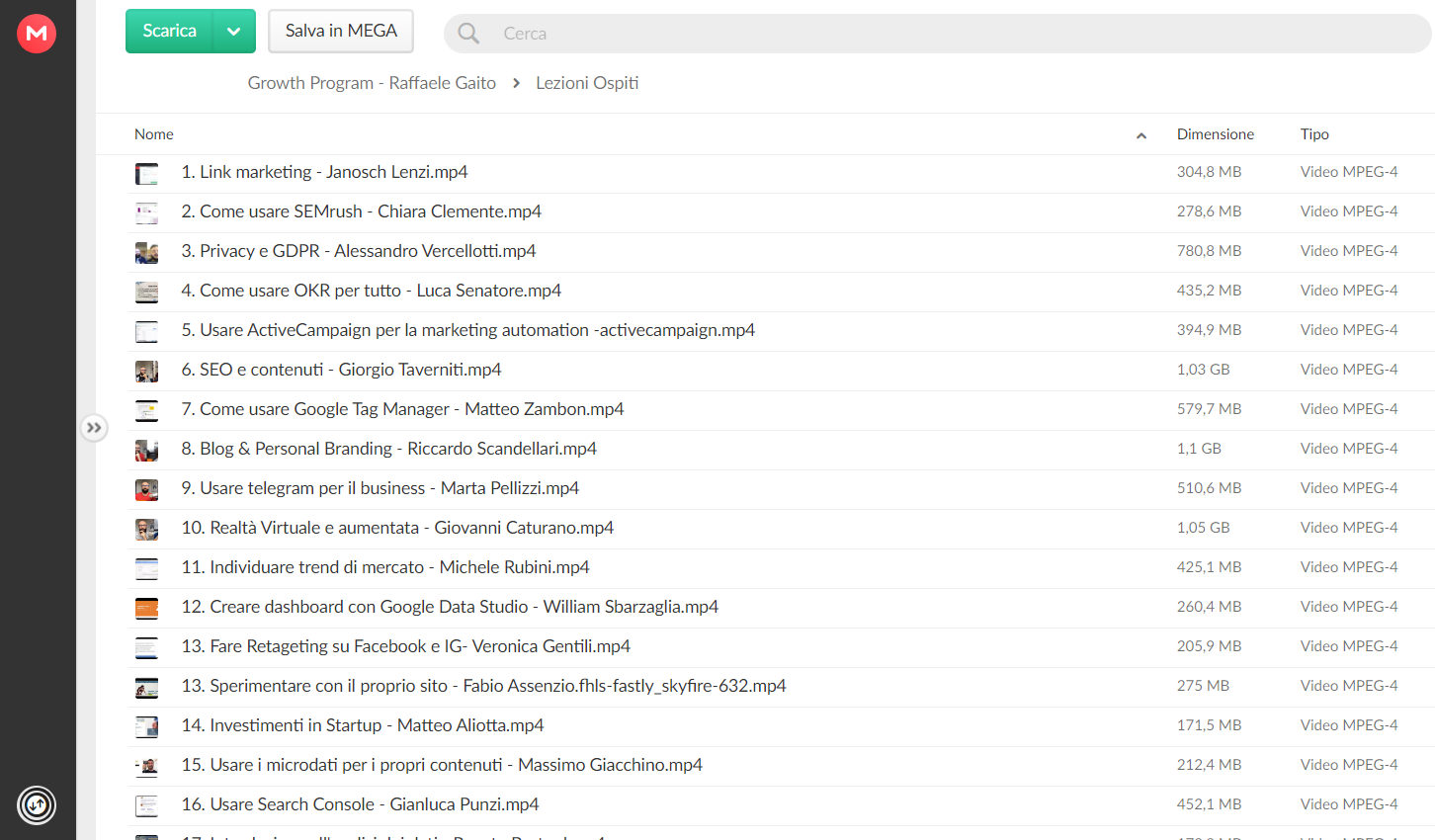
Task: Select 16. Usare Search Console file row
Action: (781, 805)
